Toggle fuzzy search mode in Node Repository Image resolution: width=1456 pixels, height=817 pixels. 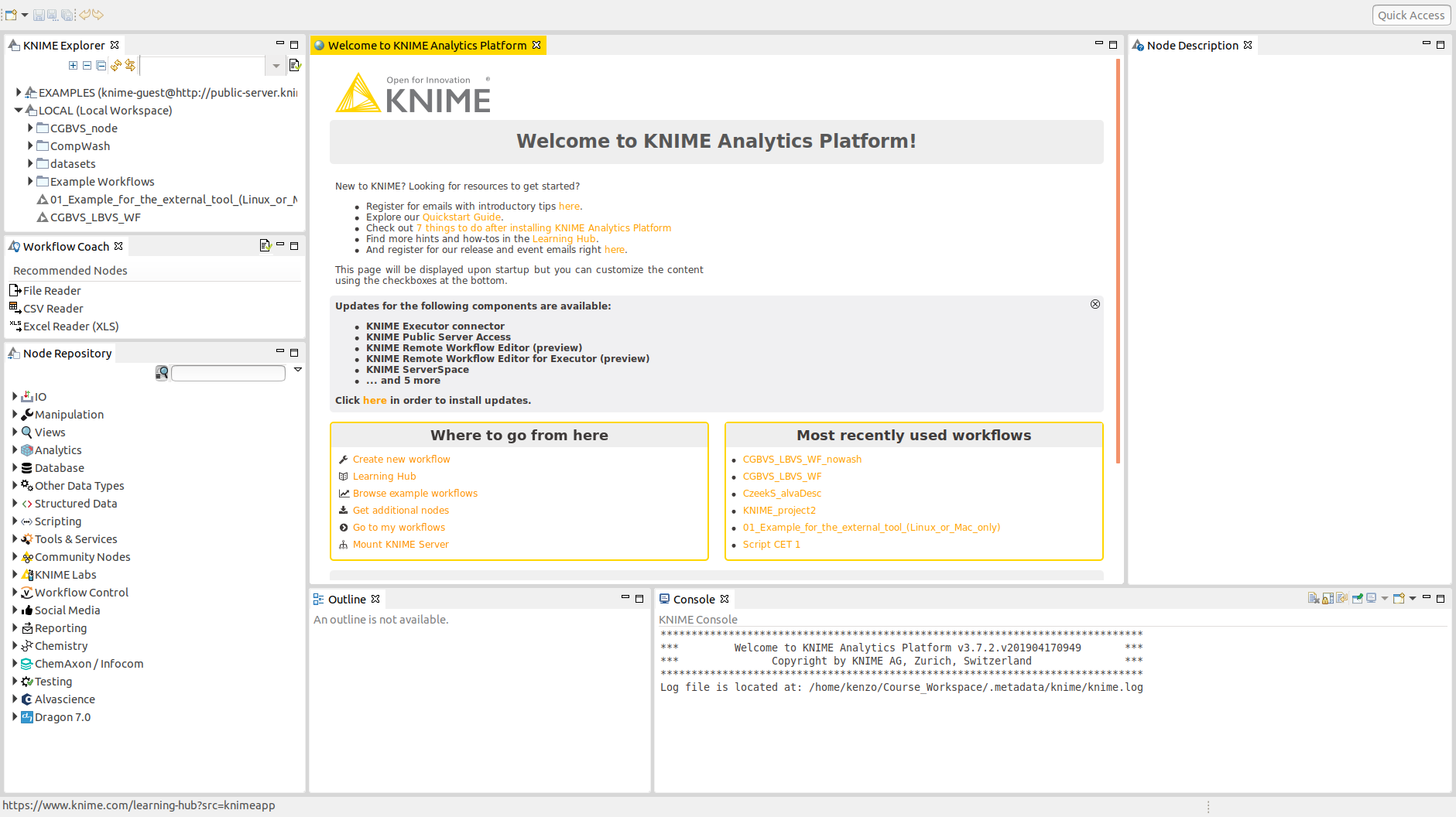click(x=162, y=374)
